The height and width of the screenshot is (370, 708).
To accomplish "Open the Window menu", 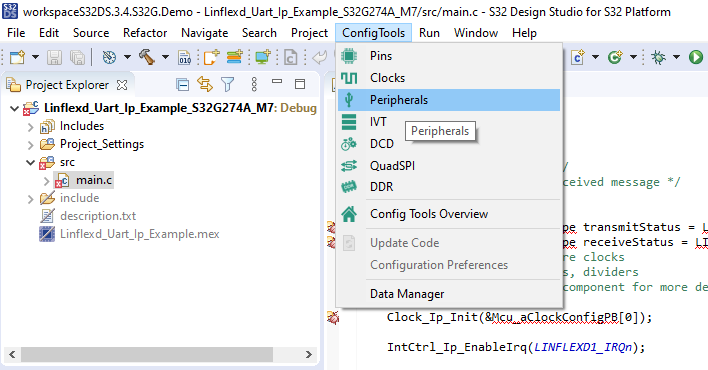I will click(x=476, y=33).
